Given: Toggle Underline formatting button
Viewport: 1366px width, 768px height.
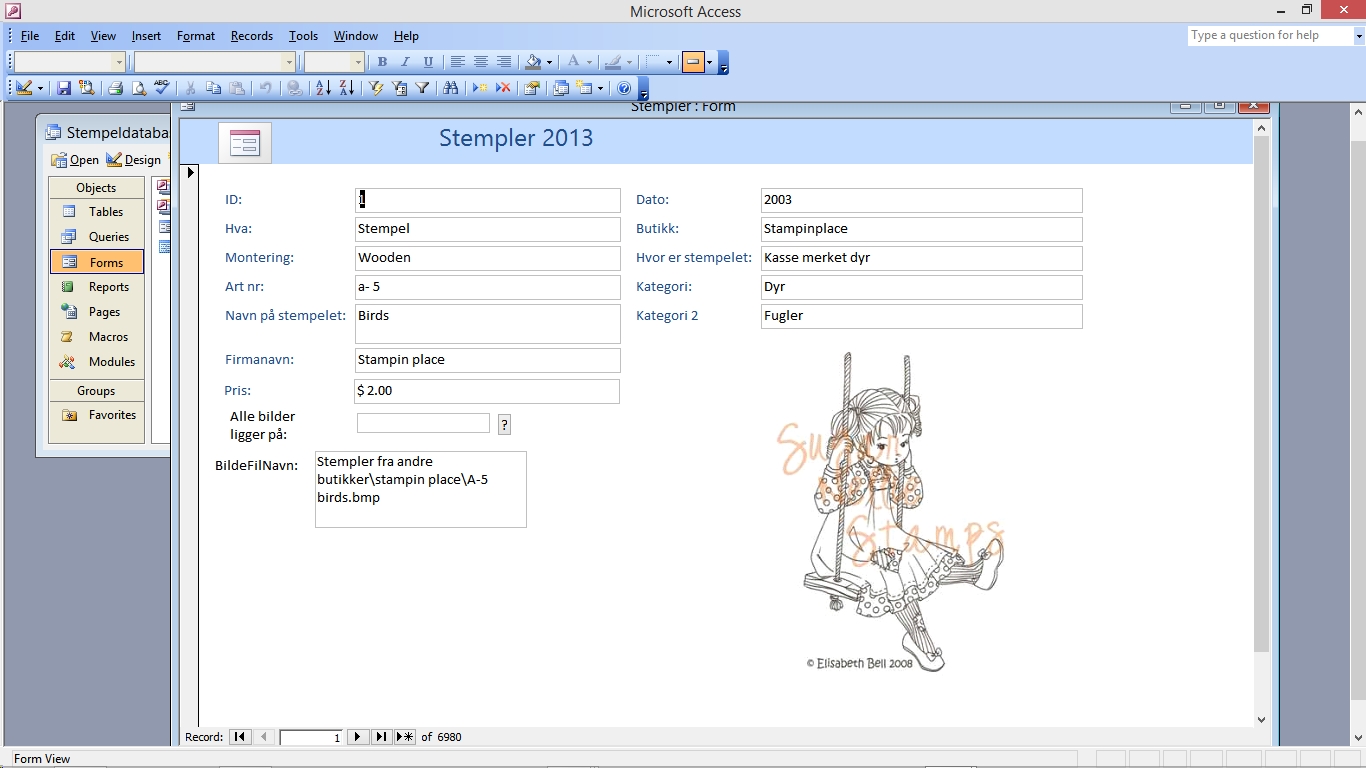Looking at the screenshot, I should tap(428, 62).
